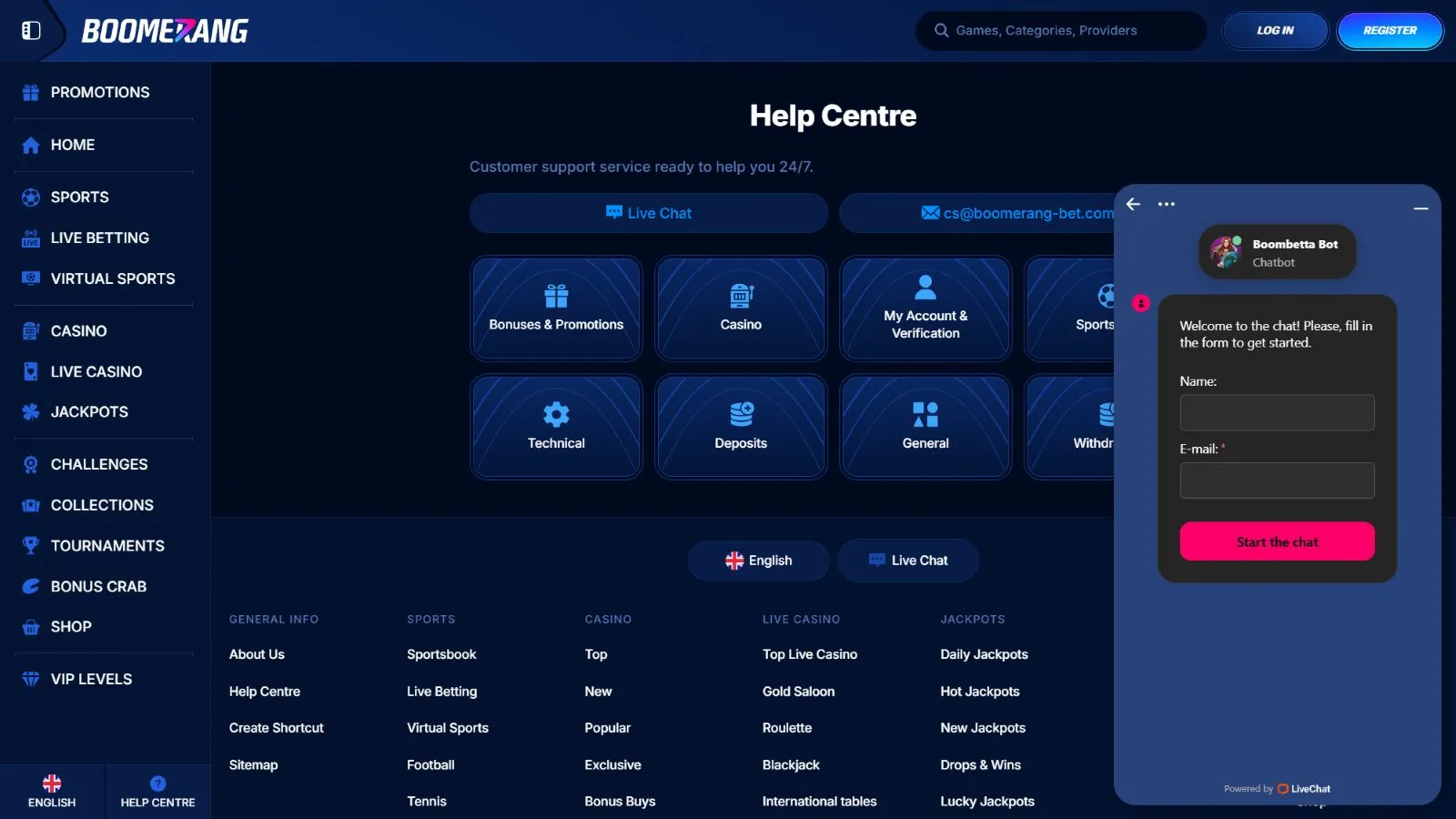The width and height of the screenshot is (1456, 819).
Task: Click the Register button
Action: click(1390, 31)
